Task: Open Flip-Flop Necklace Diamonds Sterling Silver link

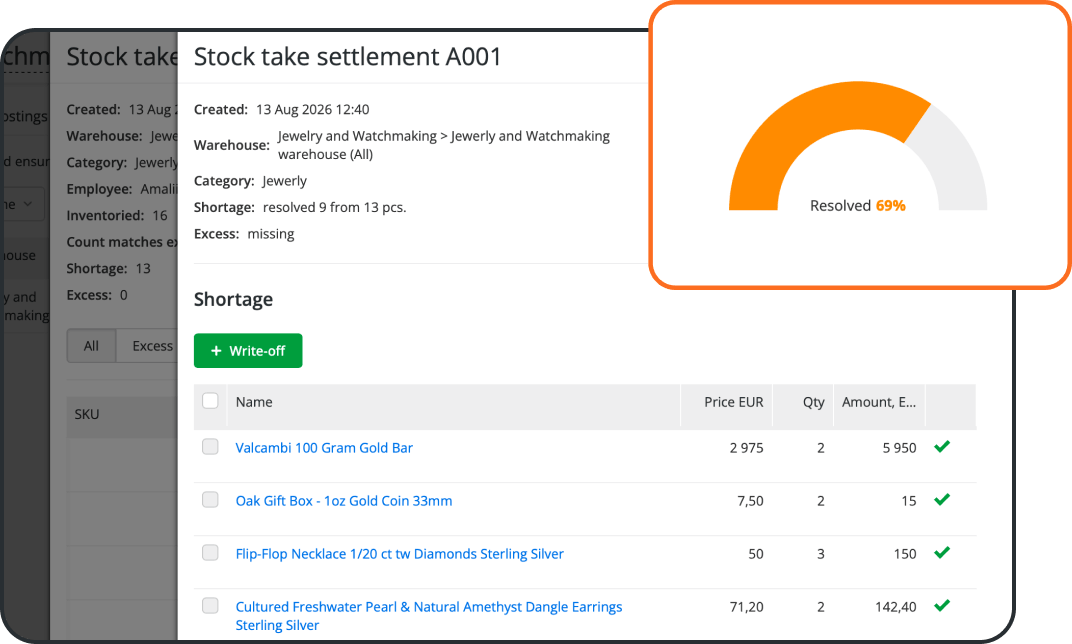Action: [399, 554]
